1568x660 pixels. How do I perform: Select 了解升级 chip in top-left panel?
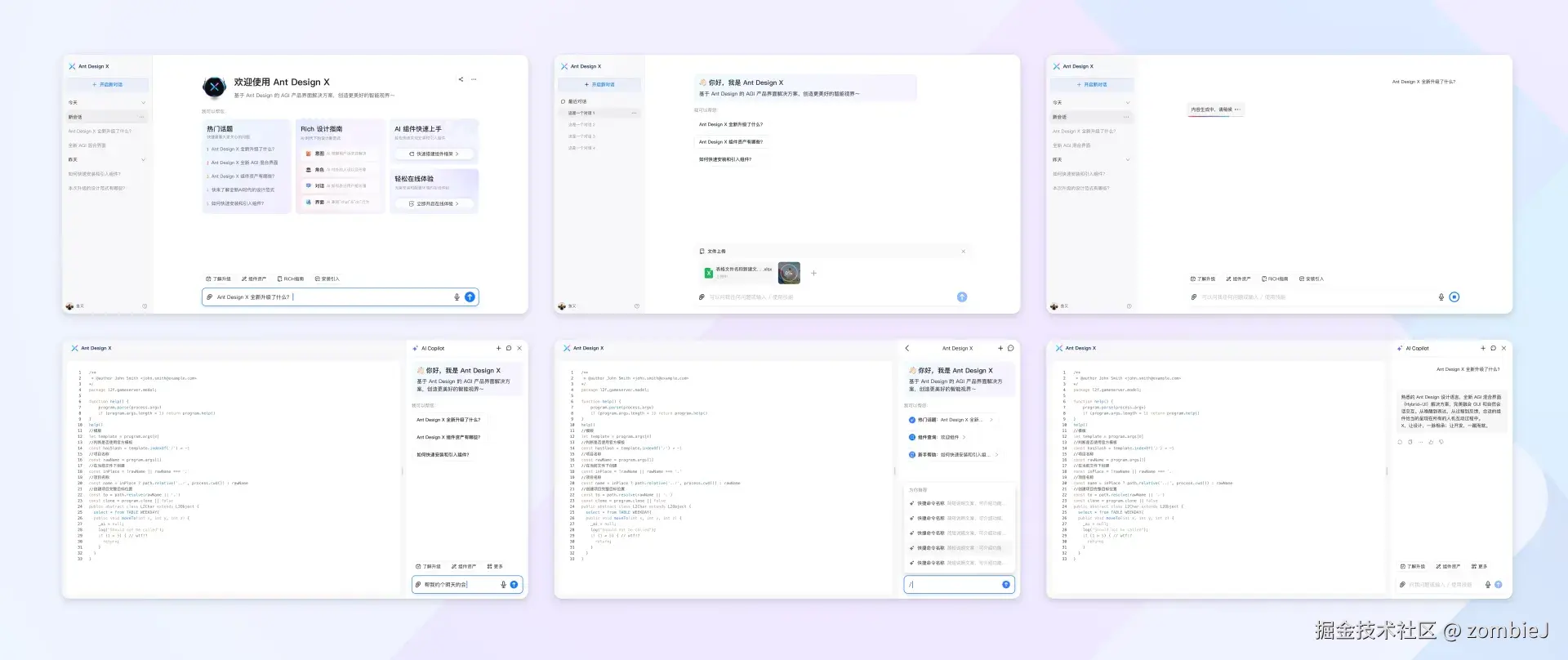tap(218, 279)
